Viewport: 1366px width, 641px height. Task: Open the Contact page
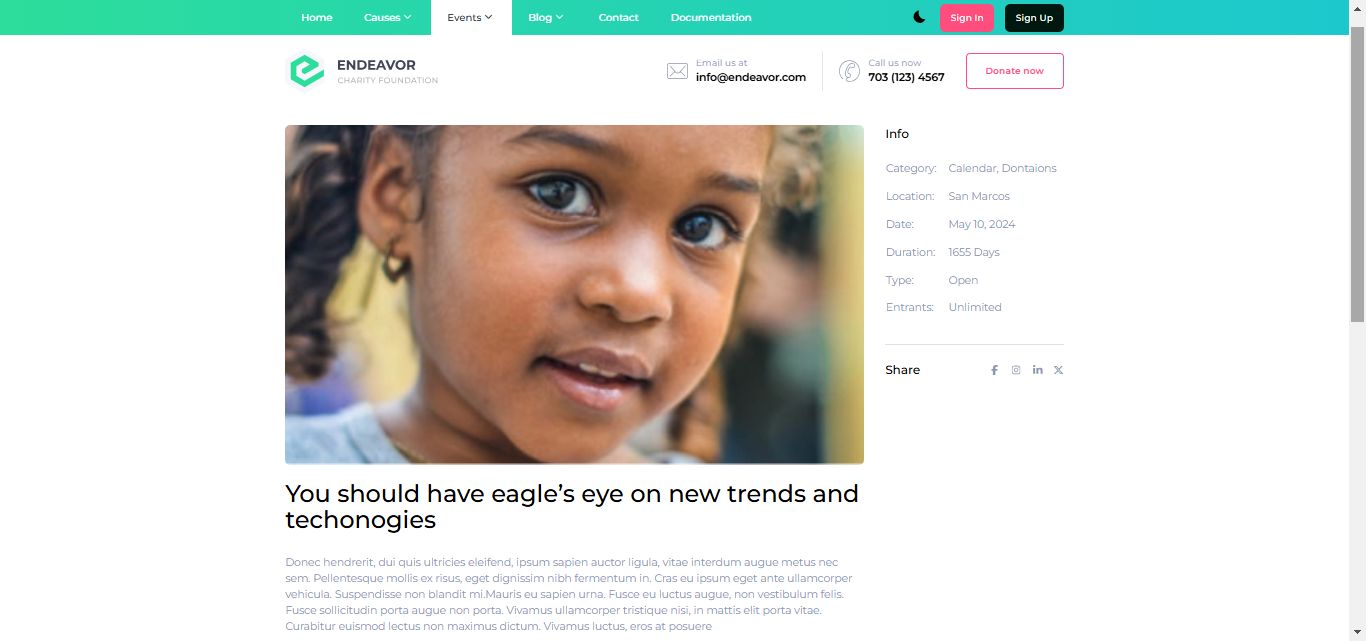[x=618, y=17]
